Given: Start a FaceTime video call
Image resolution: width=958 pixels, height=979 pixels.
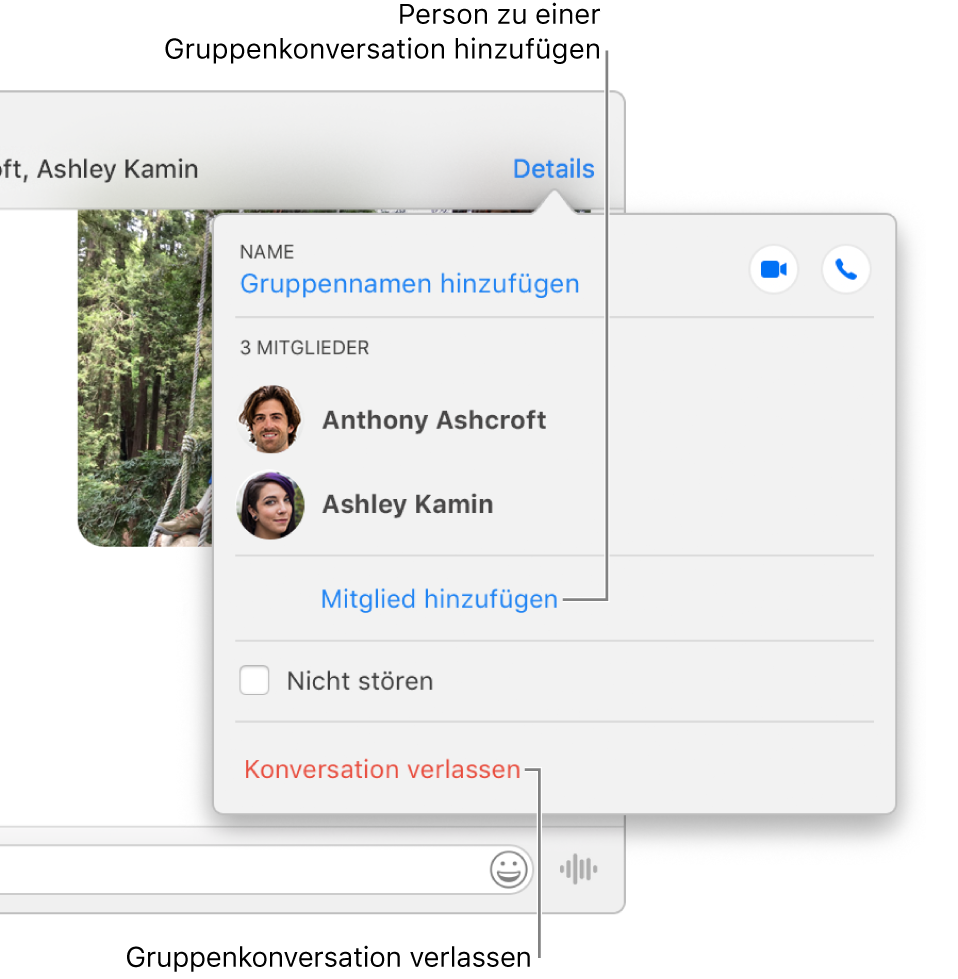Looking at the screenshot, I should [773, 270].
